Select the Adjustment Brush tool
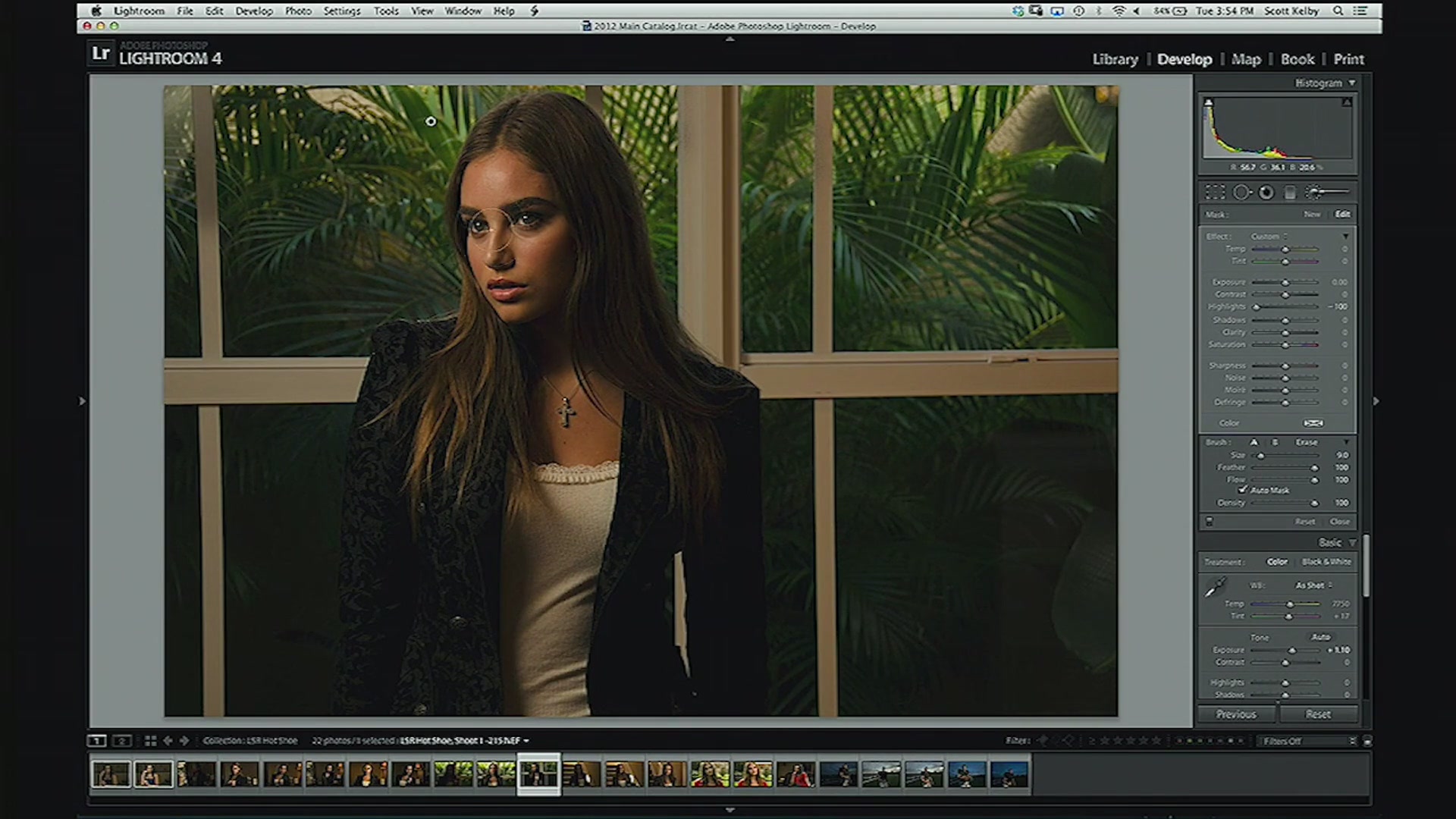Image resolution: width=1456 pixels, height=819 pixels. coord(1327,193)
